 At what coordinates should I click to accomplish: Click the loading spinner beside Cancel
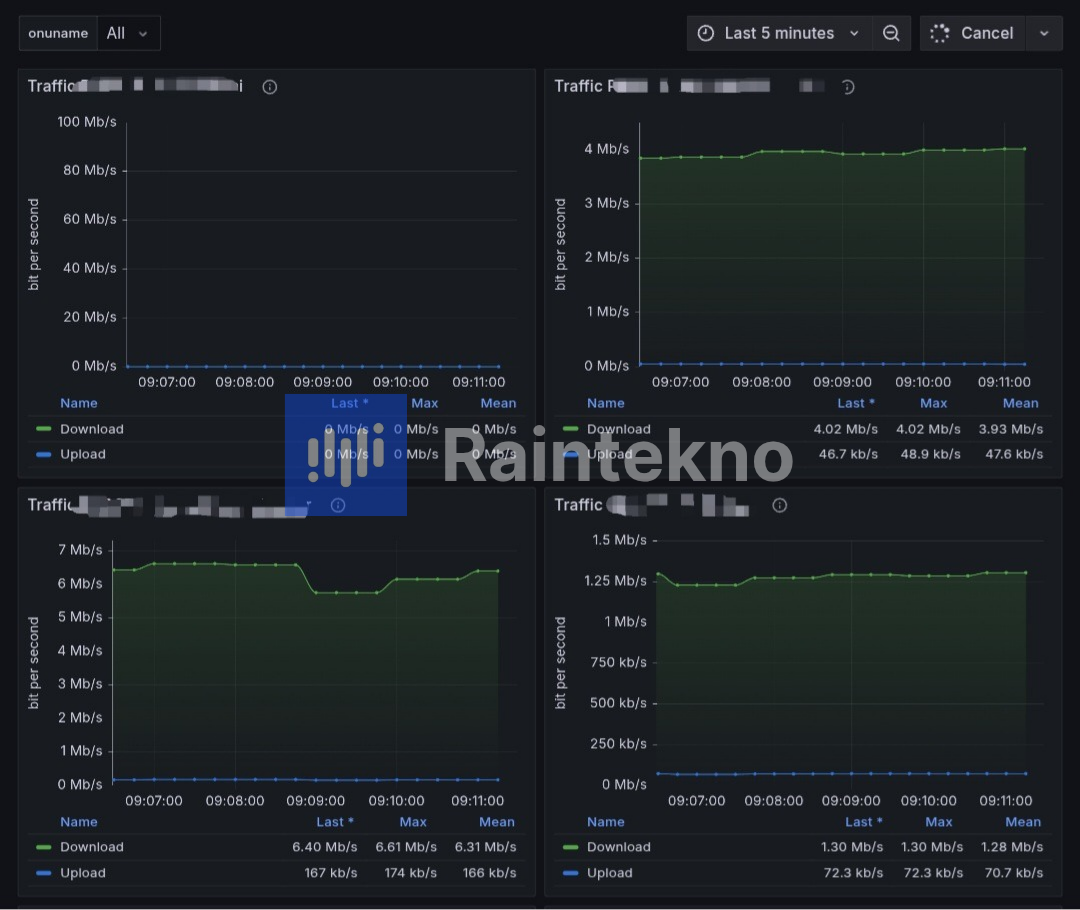[x=939, y=33]
